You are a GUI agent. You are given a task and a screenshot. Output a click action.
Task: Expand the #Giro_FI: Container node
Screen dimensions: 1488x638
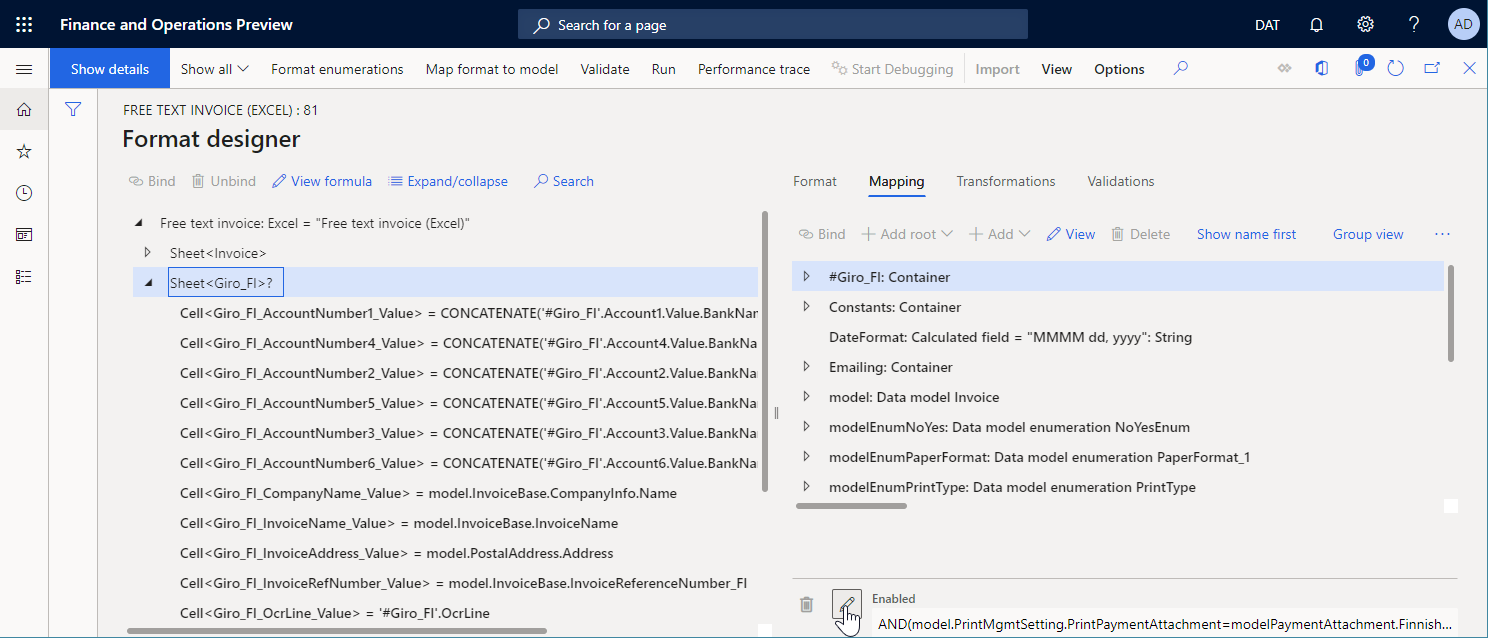pos(806,276)
